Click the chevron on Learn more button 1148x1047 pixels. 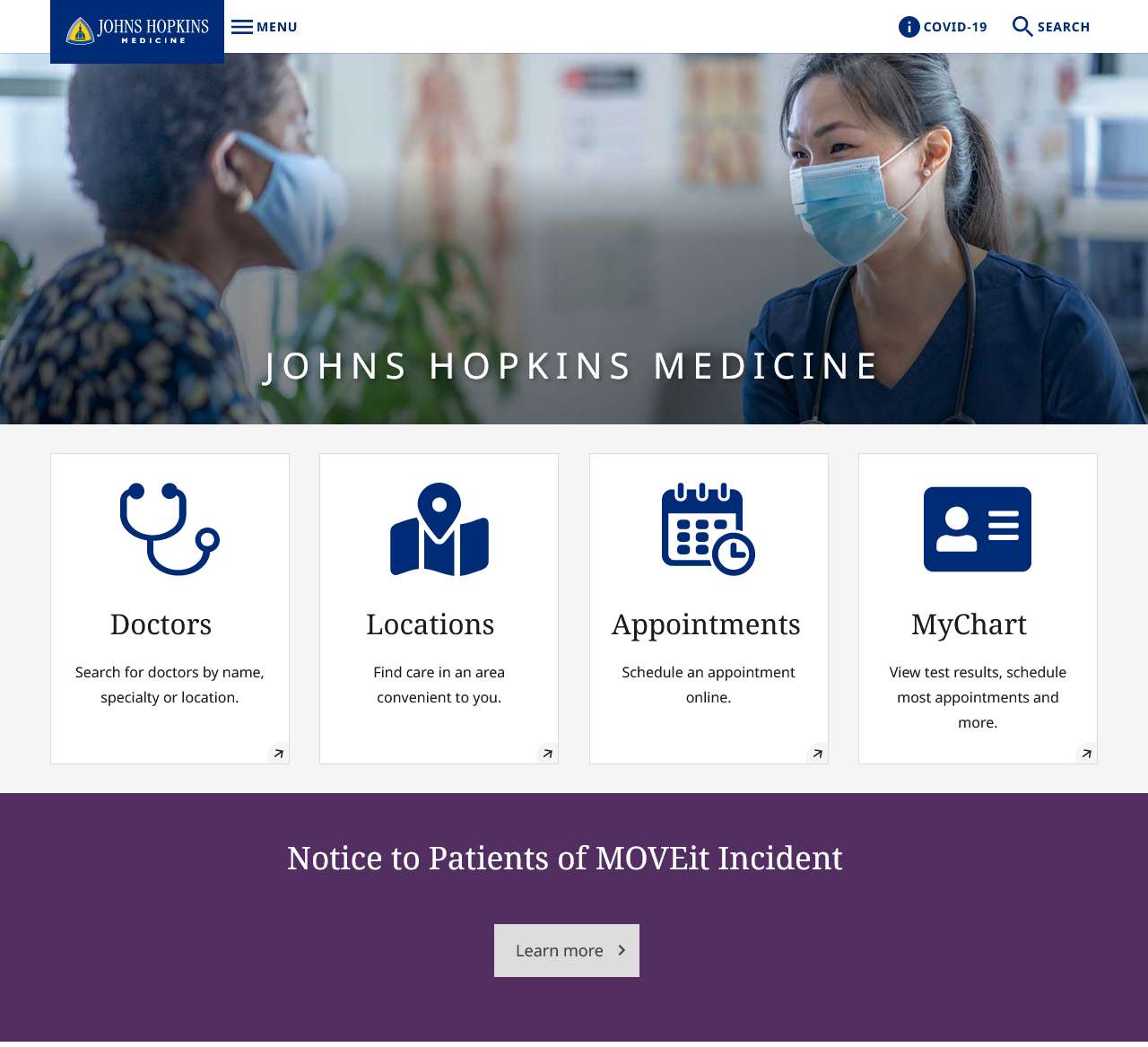pyautogui.click(x=622, y=950)
